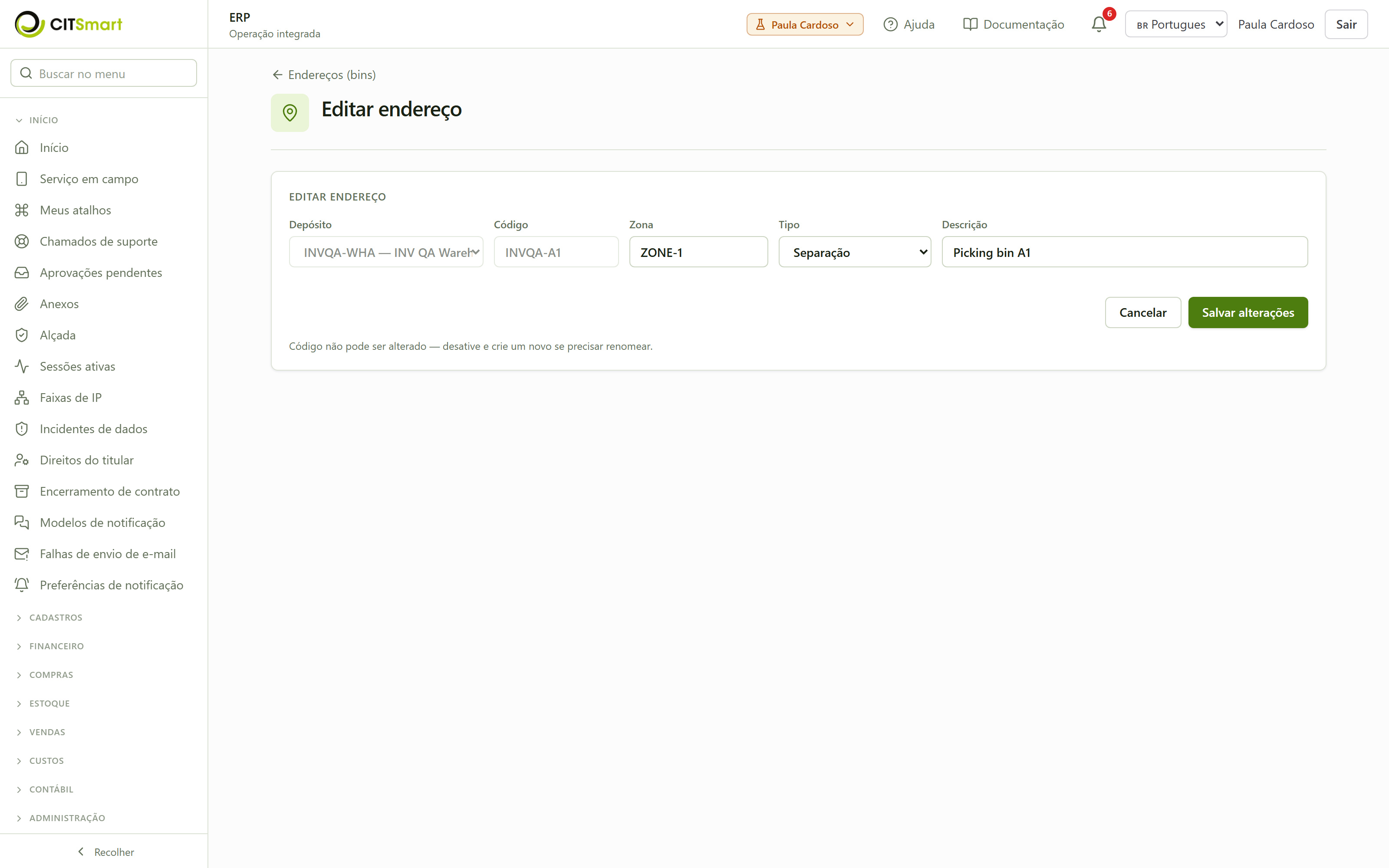This screenshot has width=1389, height=868.
Task: Click the Alçada shield icon
Action: pos(22,335)
